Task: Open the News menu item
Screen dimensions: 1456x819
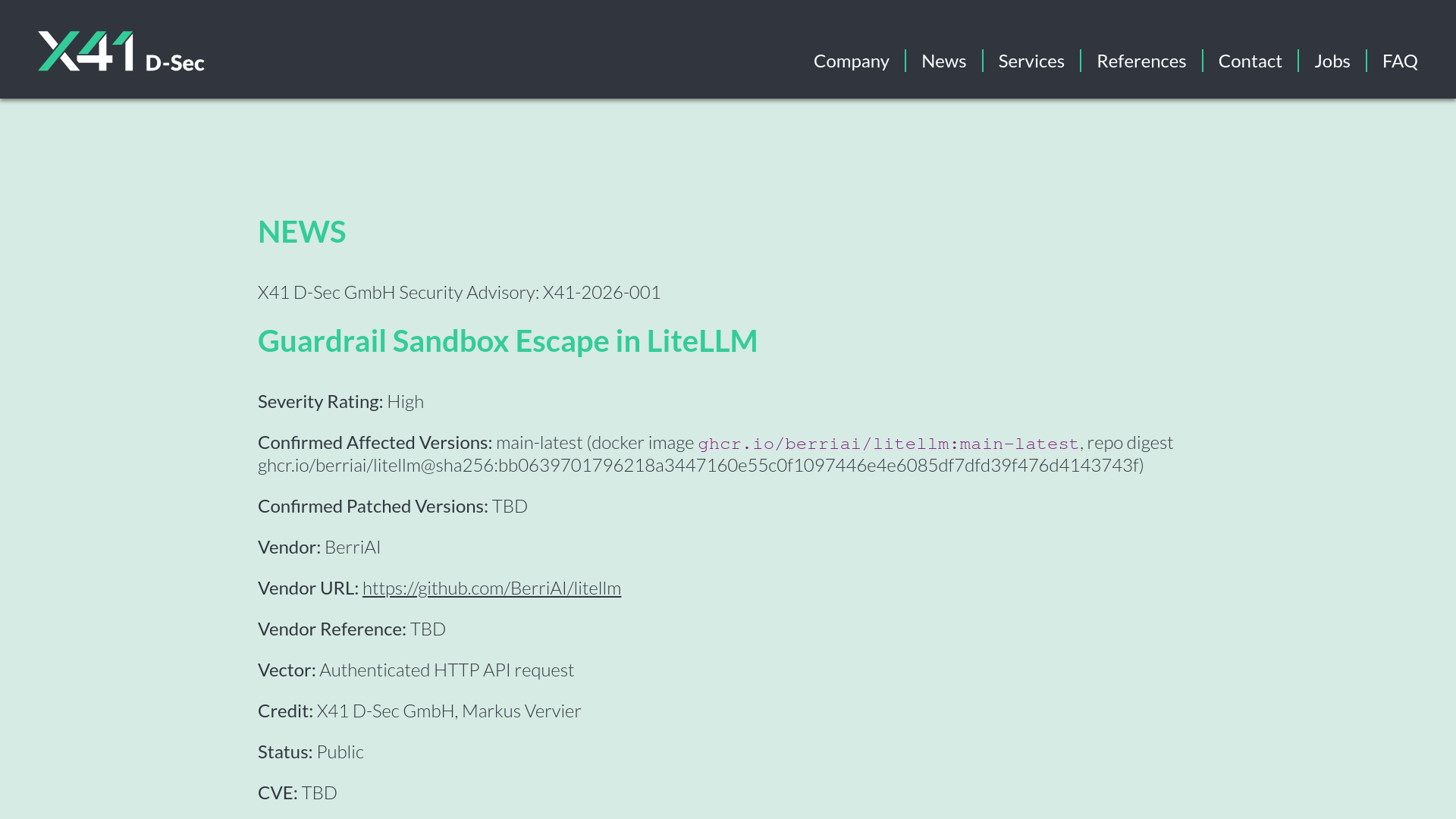Action: pos(943,61)
